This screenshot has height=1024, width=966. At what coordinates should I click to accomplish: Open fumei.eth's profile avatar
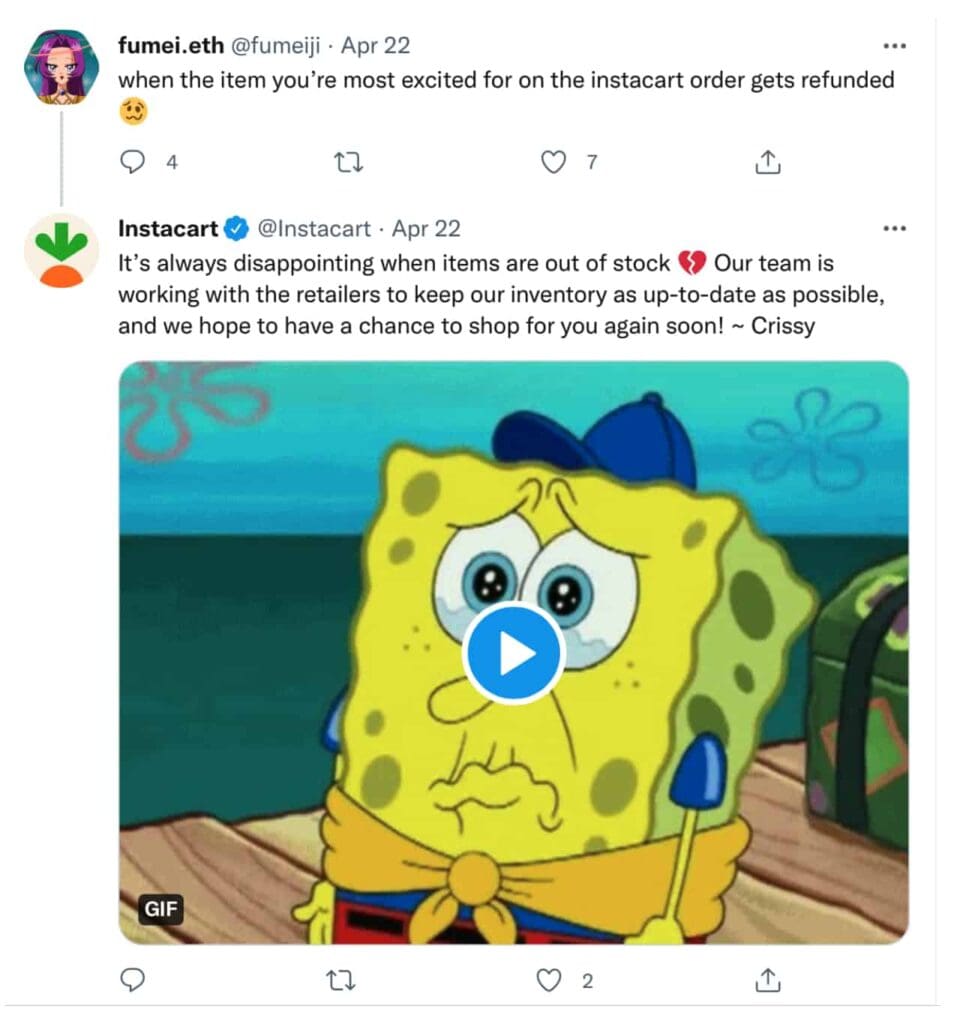pyautogui.click(x=61, y=66)
